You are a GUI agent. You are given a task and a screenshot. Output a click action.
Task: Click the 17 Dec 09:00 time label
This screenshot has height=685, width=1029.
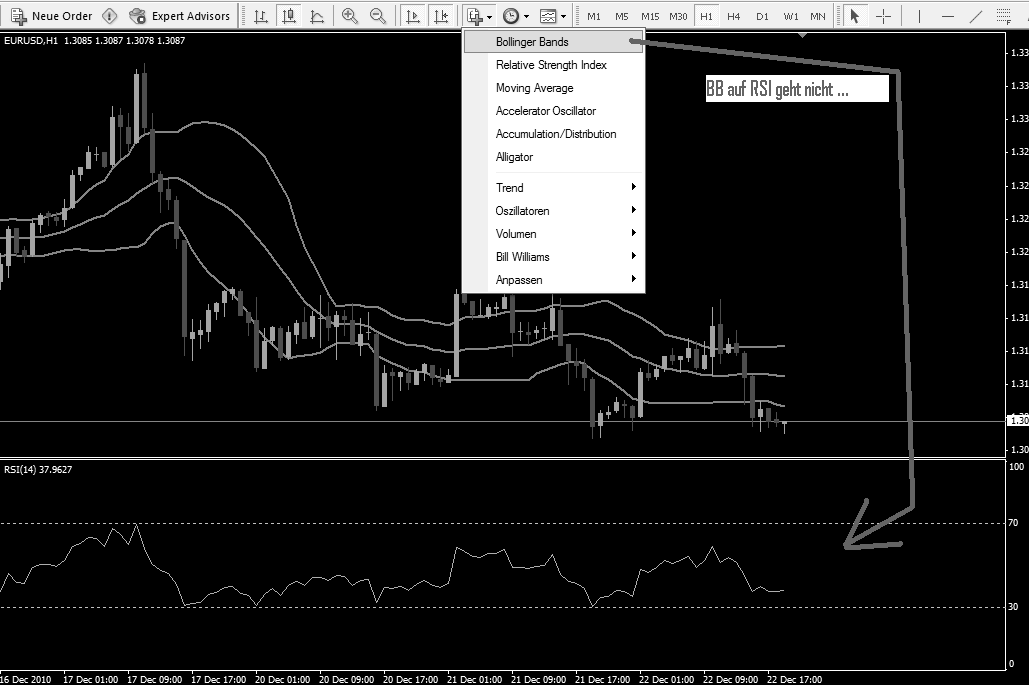coord(154,680)
